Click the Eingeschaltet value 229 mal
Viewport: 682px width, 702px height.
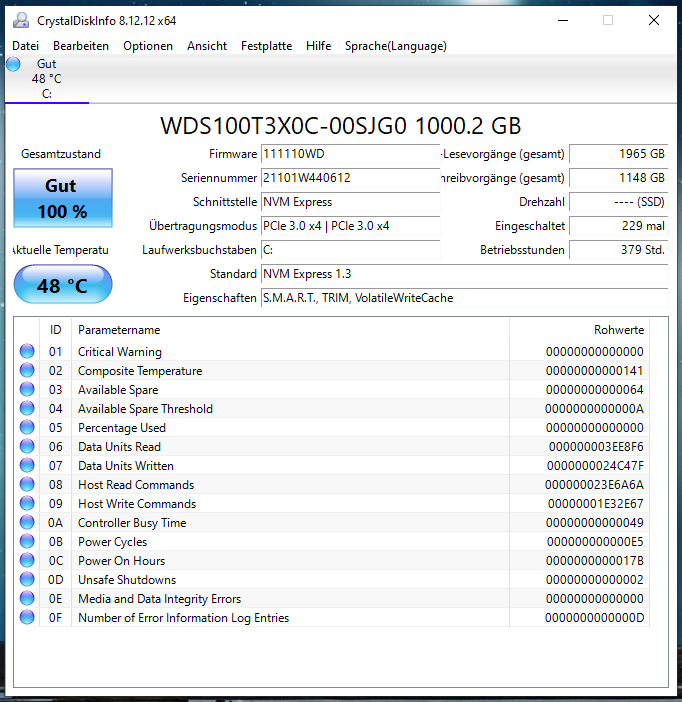[618, 226]
